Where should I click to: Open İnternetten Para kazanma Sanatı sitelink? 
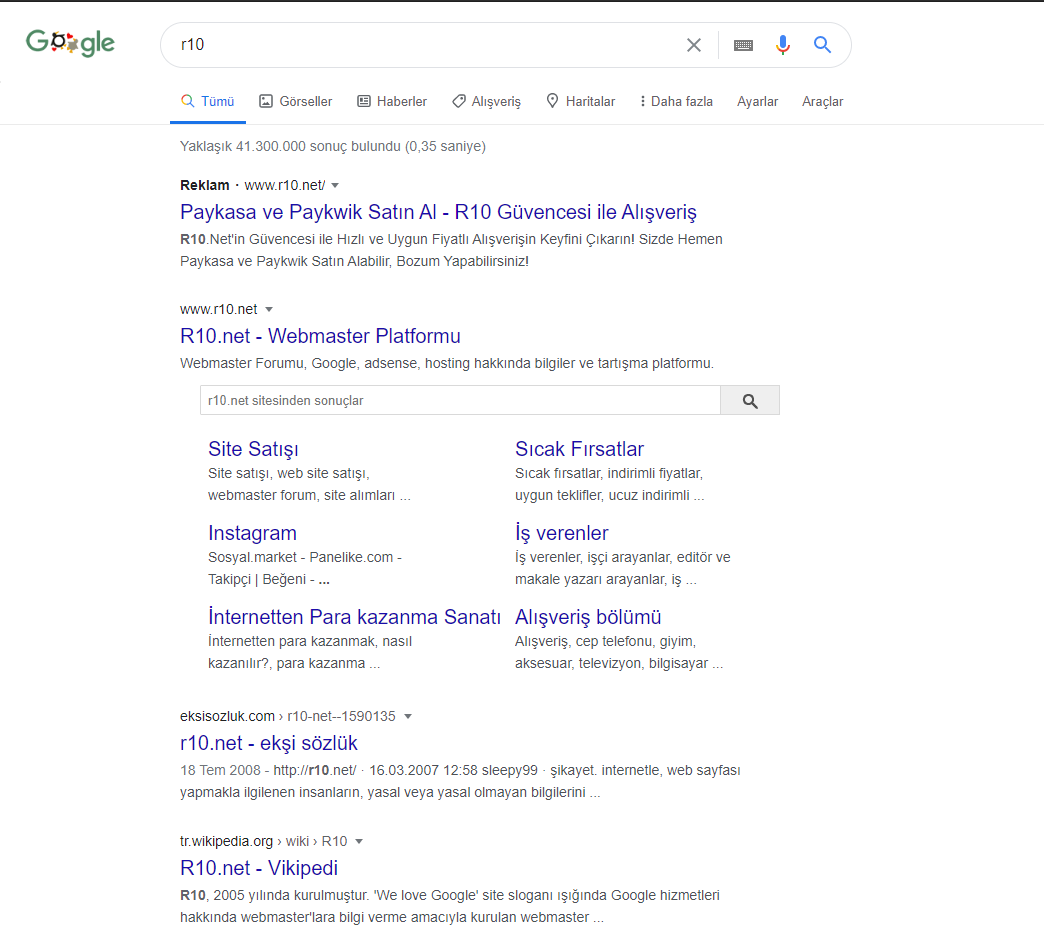(354, 617)
